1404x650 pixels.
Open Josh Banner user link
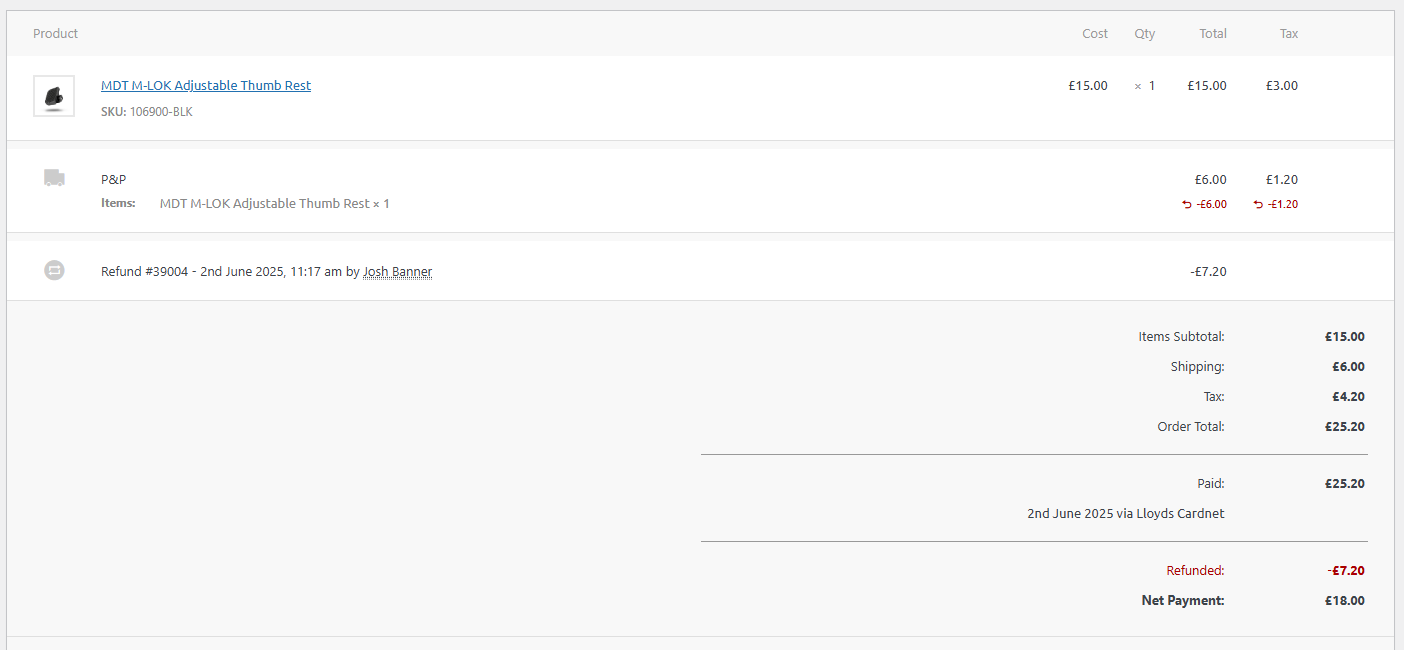pyautogui.click(x=397, y=272)
